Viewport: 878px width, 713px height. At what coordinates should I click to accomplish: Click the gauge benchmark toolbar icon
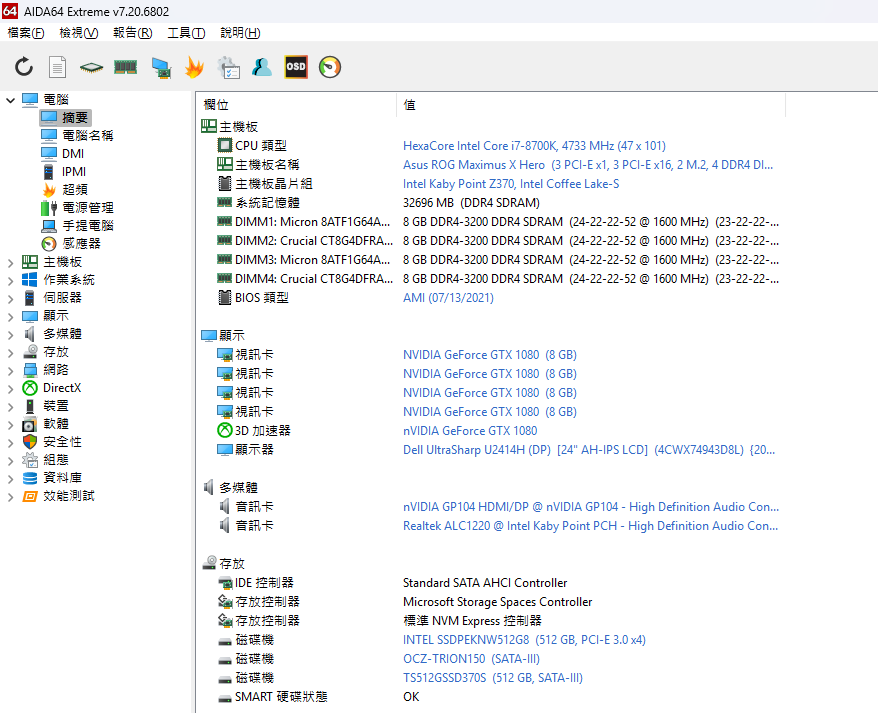[330, 67]
